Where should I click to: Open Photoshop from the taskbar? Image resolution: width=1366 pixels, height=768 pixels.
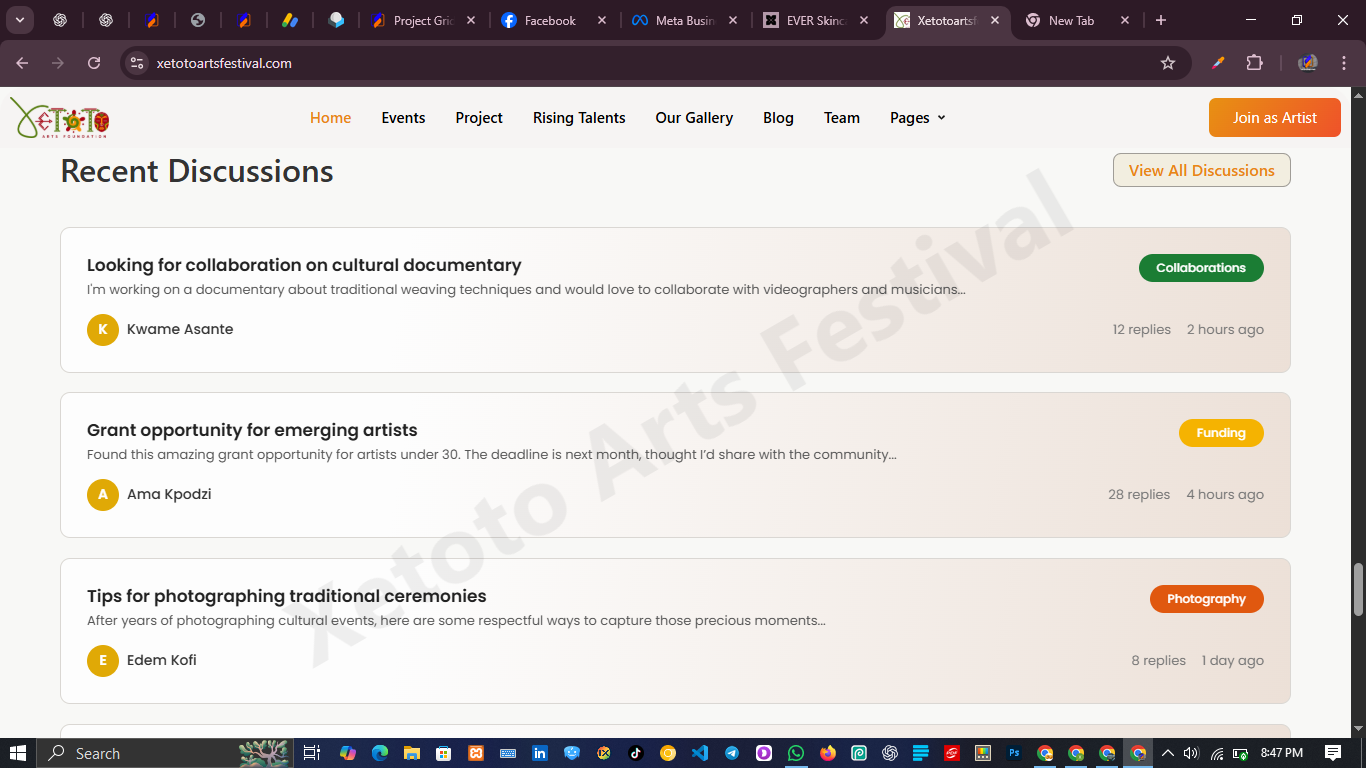coord(1014,752)
